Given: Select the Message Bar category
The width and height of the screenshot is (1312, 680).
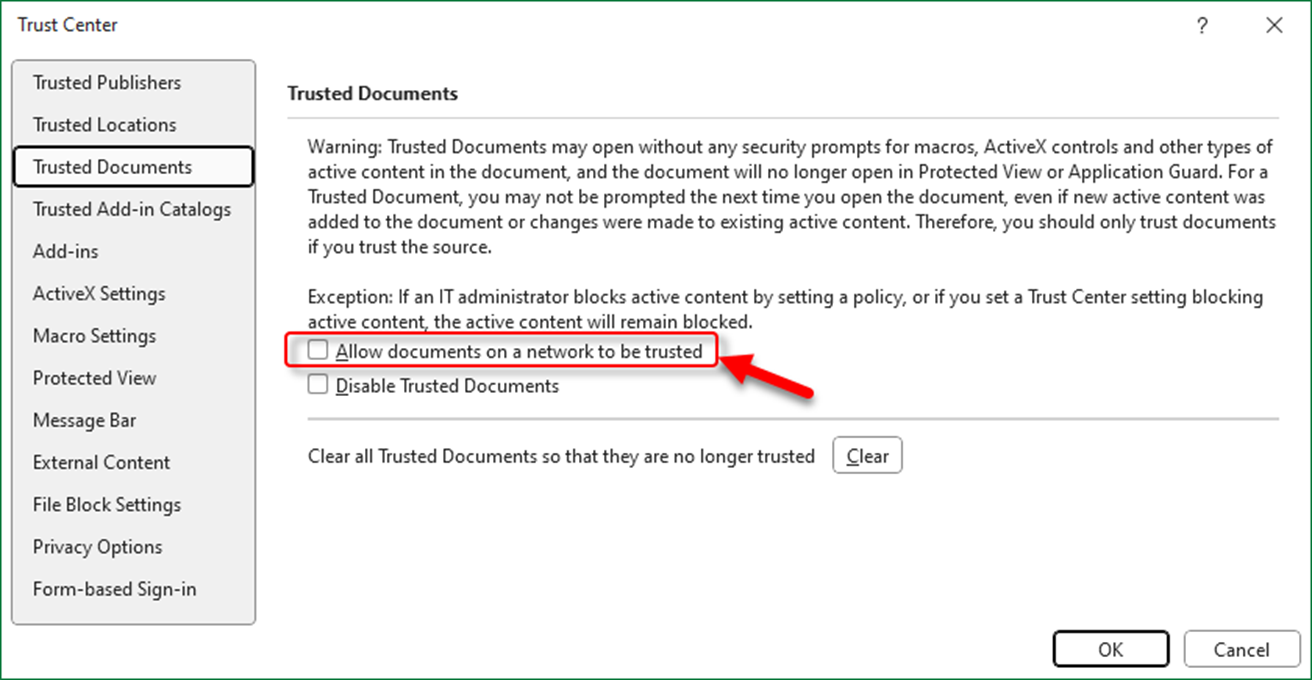Looking at the screenshot, I should click(84, 420).
